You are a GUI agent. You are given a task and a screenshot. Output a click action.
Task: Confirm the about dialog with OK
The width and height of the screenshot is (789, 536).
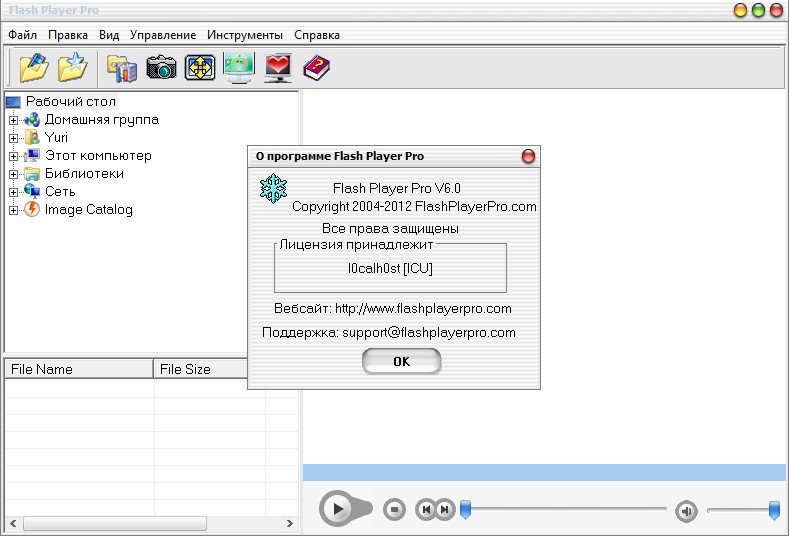point(402,361)
